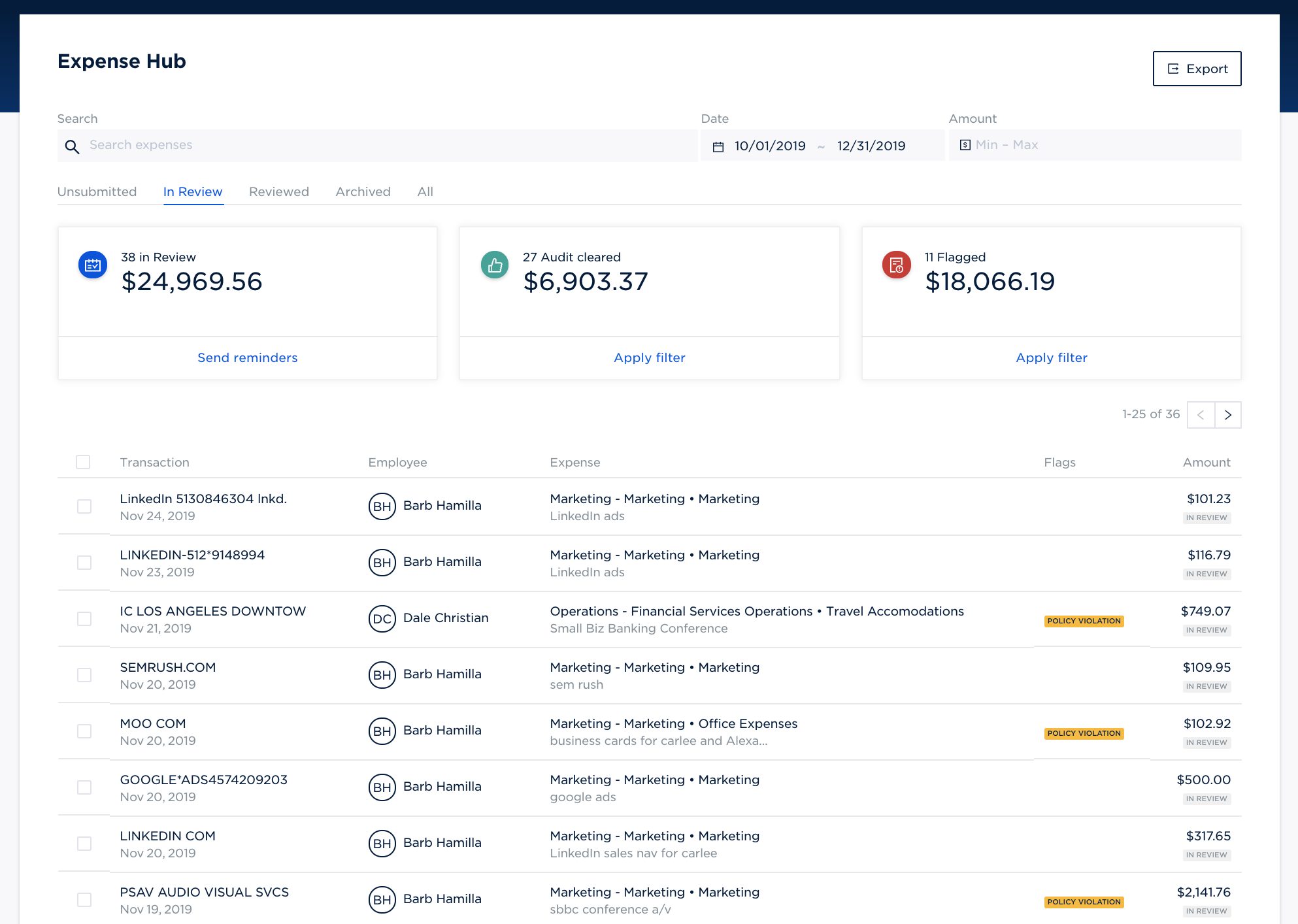The image size is (1298, 924).
Task: Go to the next page of results
Action: pos(1227,415)
